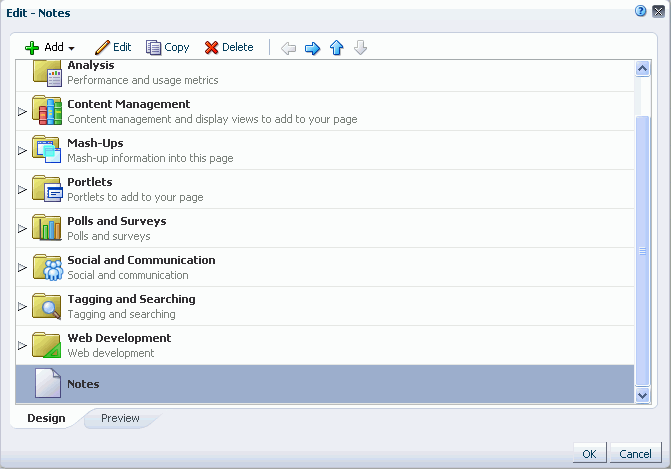Move item up with blue up arrow
The image size is (671, 469).
[x=337, y=47]
